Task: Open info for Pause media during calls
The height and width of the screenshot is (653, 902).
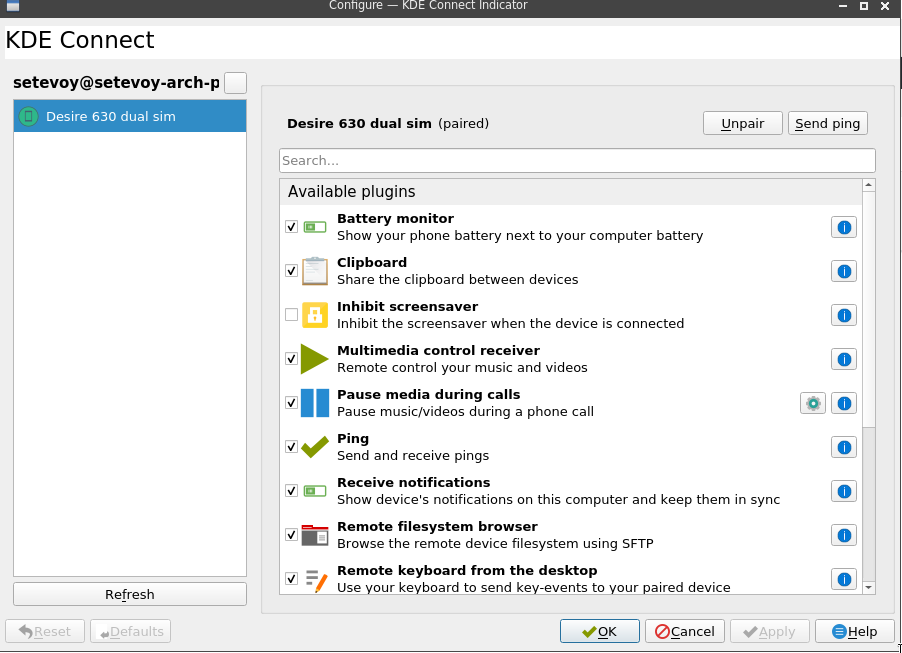Action: point(843,403)
